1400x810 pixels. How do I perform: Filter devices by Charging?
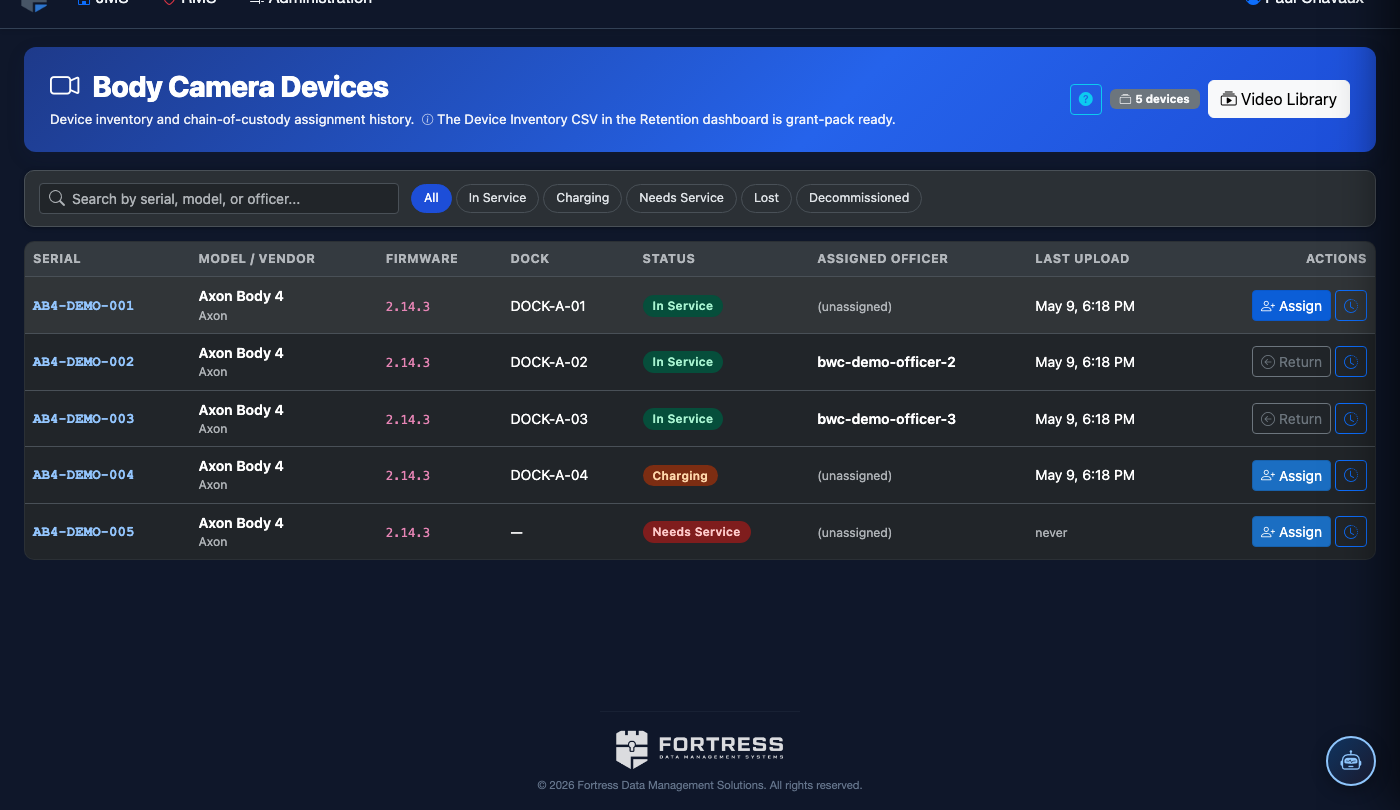pyautogui.click(x=583, y=198)
